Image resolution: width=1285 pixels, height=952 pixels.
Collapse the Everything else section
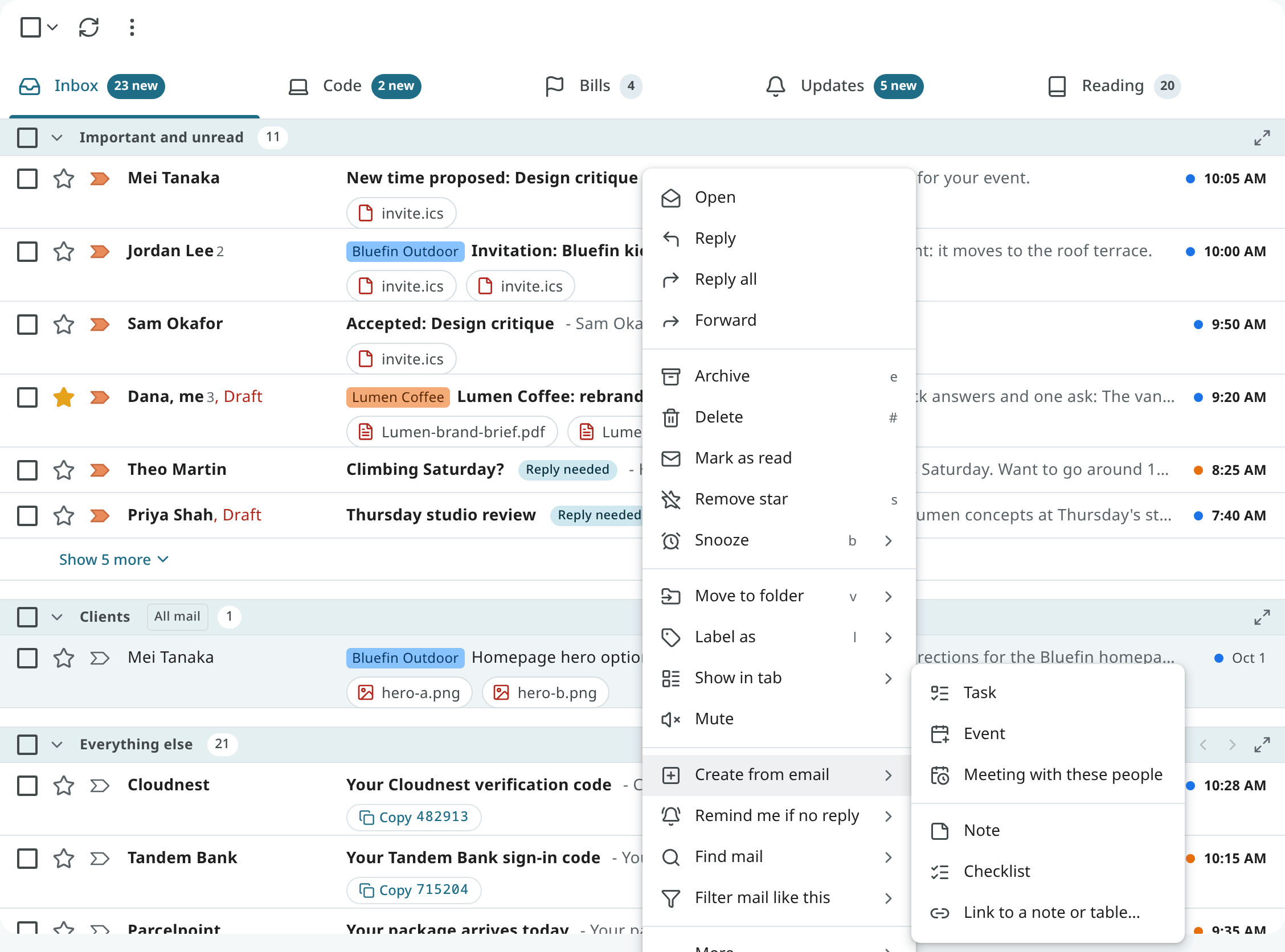coord(56,745)
